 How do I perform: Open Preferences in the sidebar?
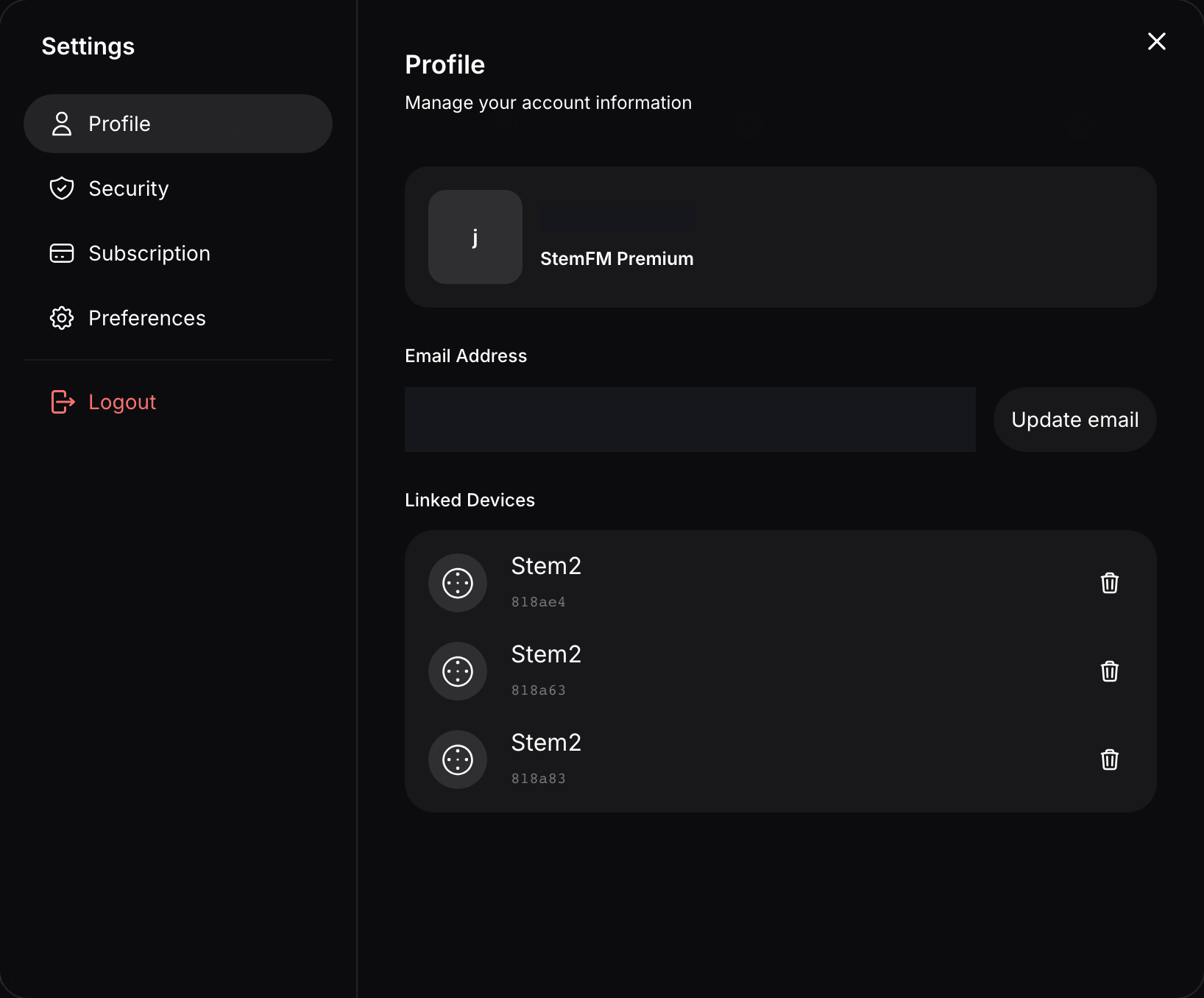[x=178, y=318]
